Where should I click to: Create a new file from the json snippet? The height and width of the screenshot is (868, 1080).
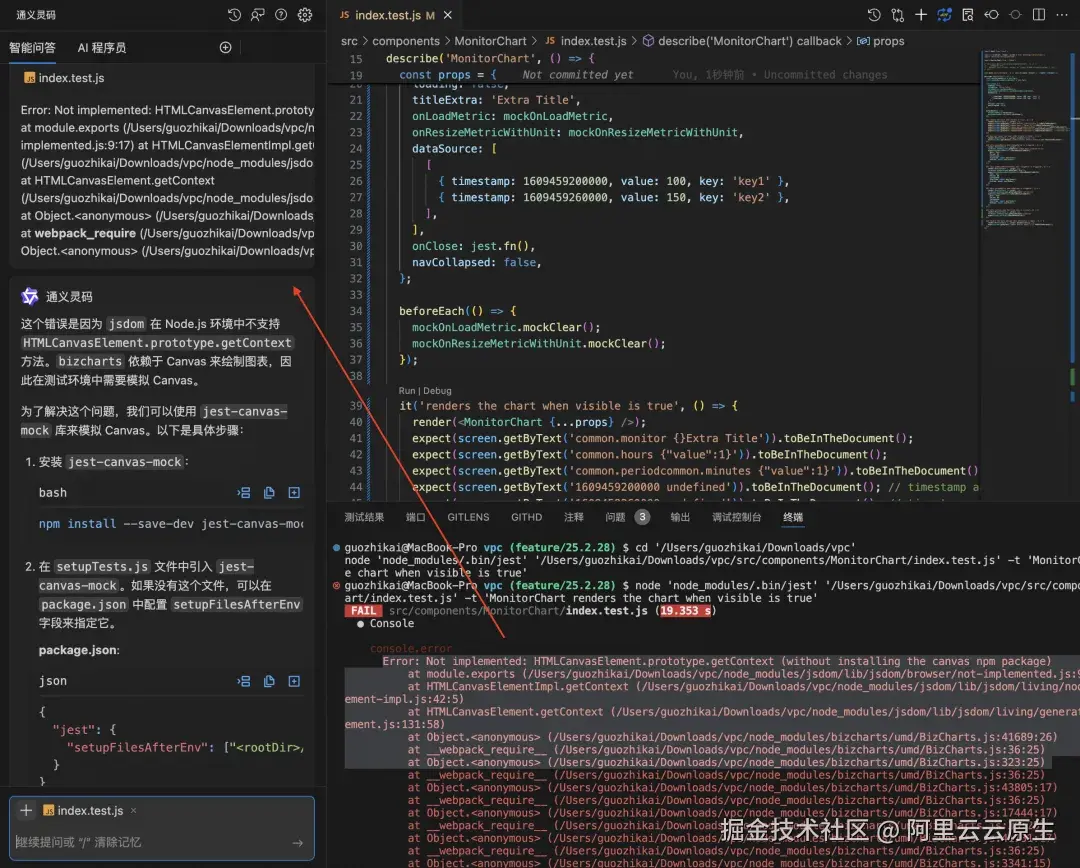click(x=294, y=681)
